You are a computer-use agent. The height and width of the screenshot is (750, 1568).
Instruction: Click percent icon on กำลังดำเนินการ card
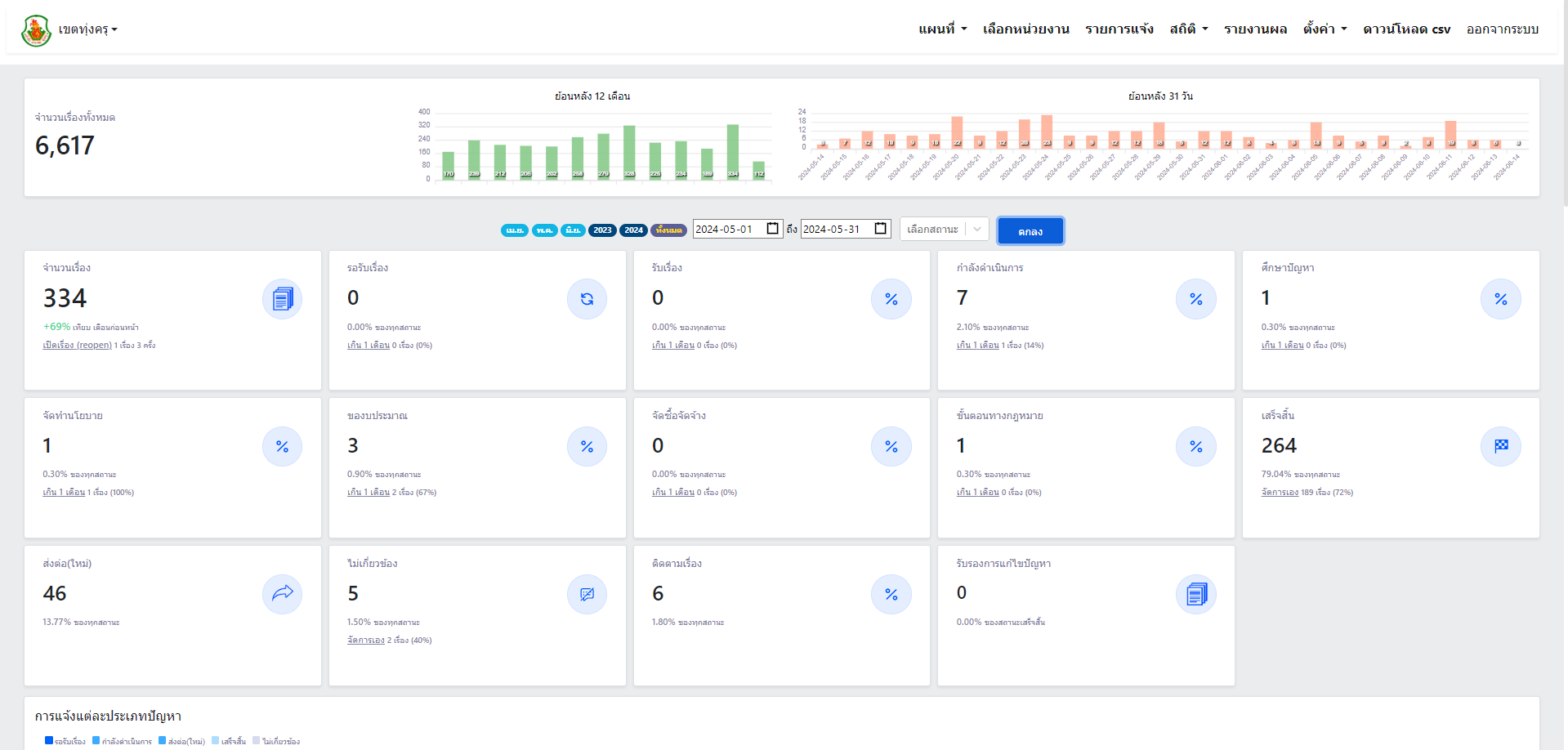coord(1196,299)
